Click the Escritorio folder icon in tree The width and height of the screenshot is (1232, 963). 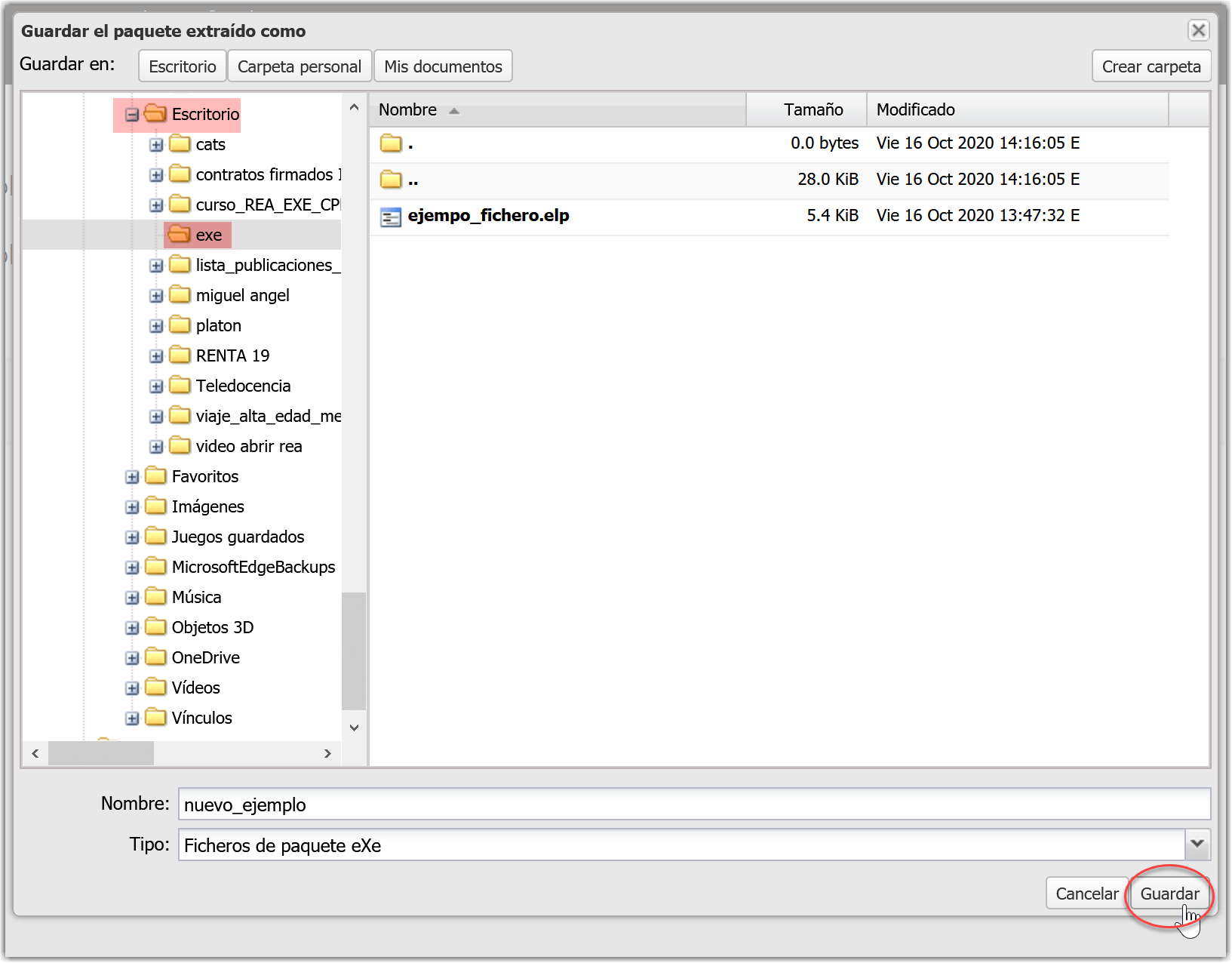(x=156, y=114)
